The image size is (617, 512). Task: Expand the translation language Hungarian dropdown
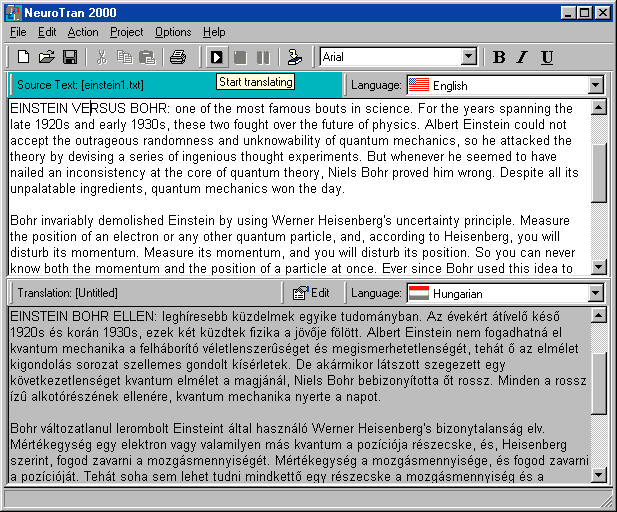point(596,293)
